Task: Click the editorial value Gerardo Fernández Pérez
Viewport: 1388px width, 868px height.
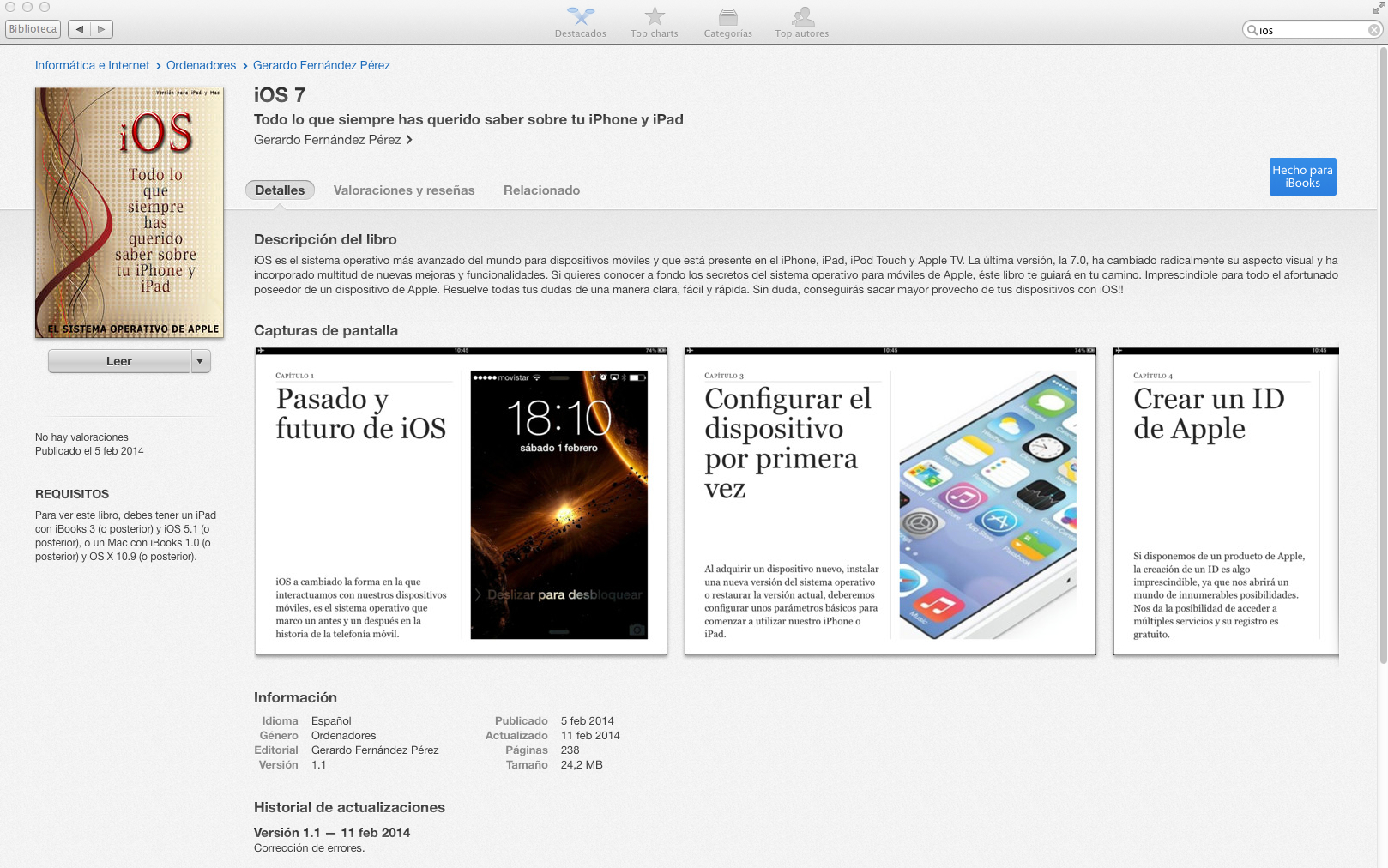Action: [x=375, y=750]
